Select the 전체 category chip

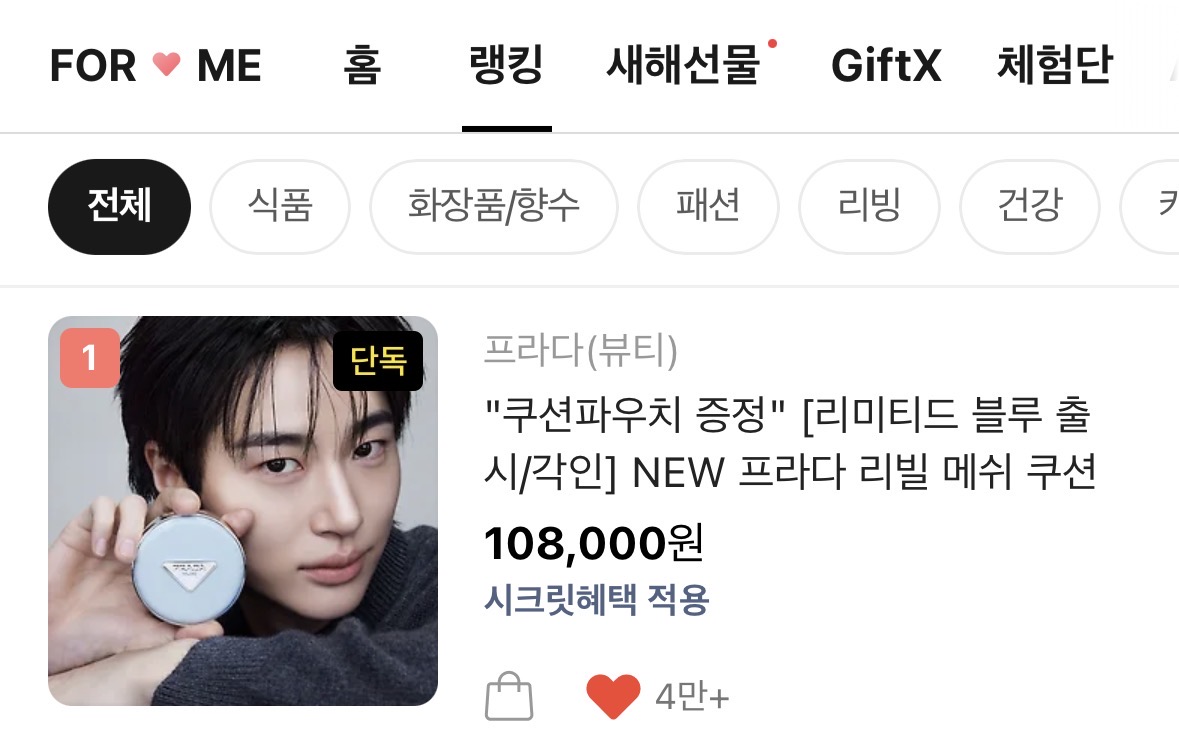click(x=120, y=207)
